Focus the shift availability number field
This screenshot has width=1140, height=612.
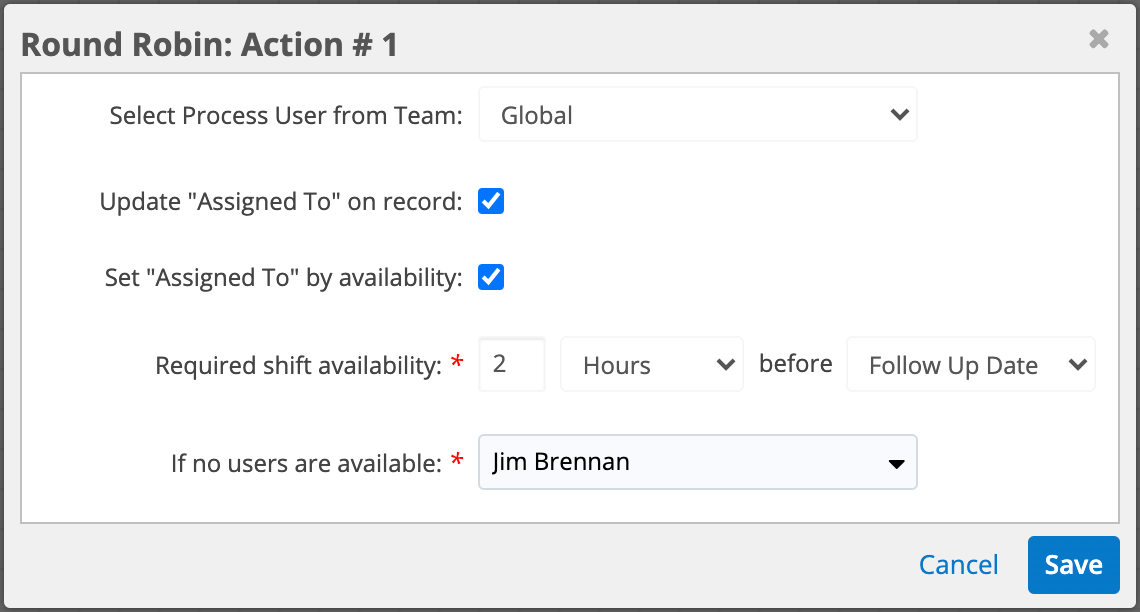point(512,364)
